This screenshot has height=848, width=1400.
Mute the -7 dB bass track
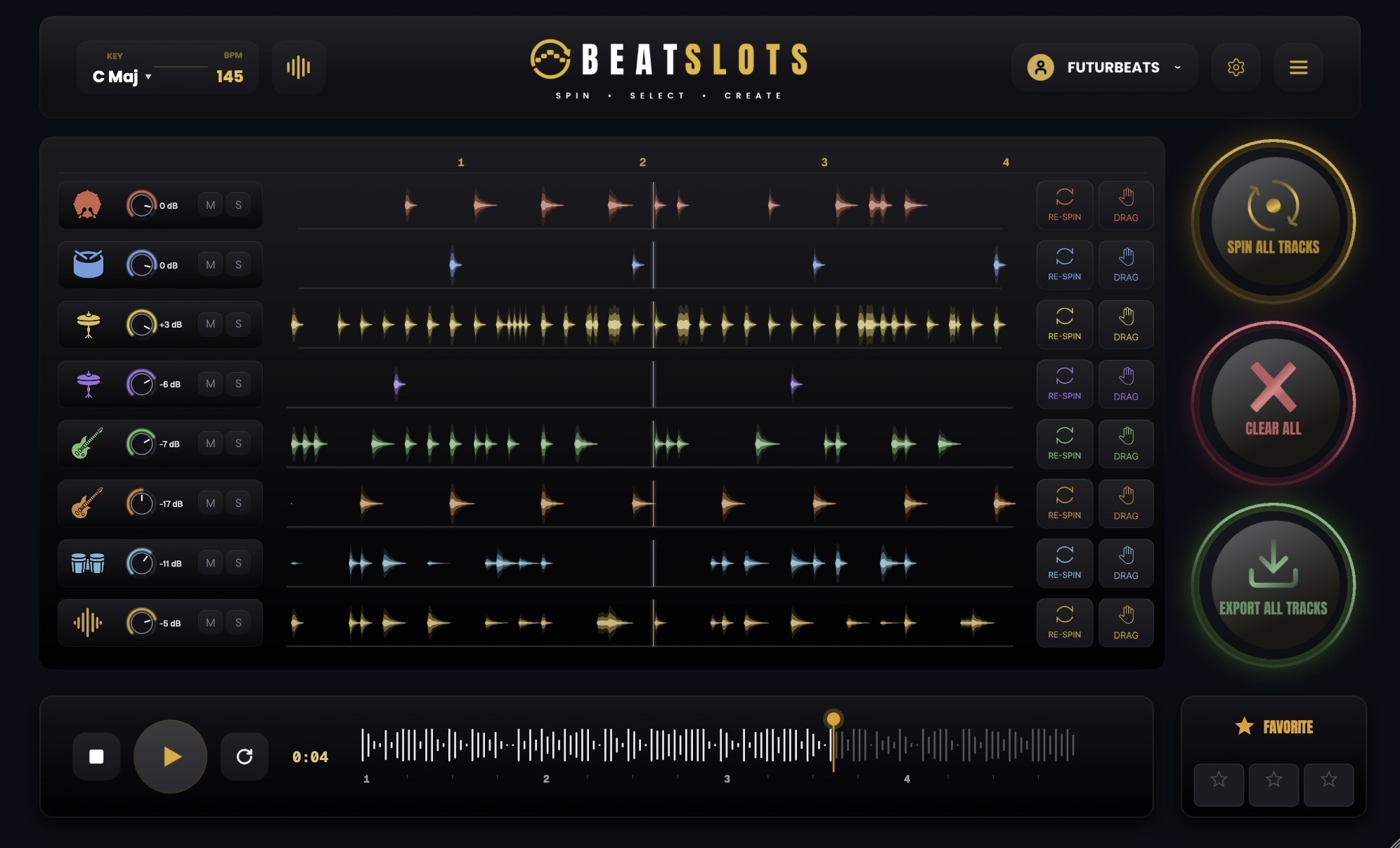coord(210,444)
